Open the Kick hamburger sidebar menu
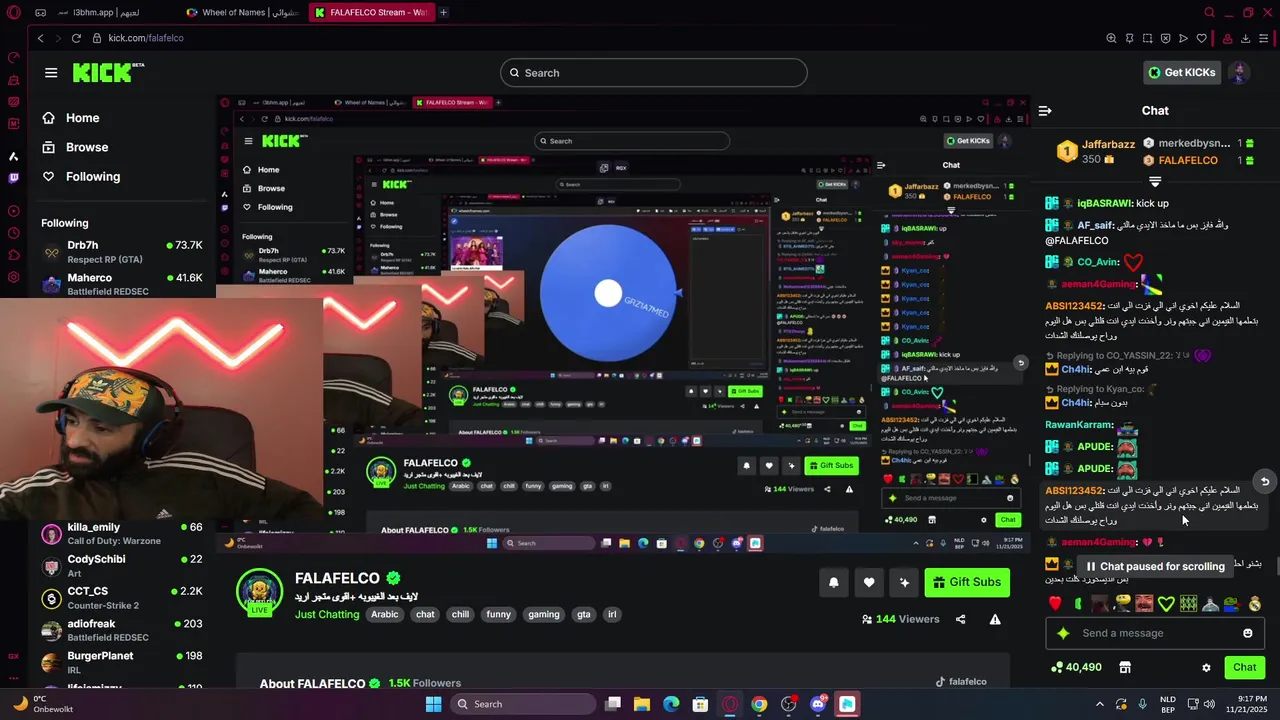The width and height of the screenshot is (1280, 720). pyautogui.click(x=51, y=72)
